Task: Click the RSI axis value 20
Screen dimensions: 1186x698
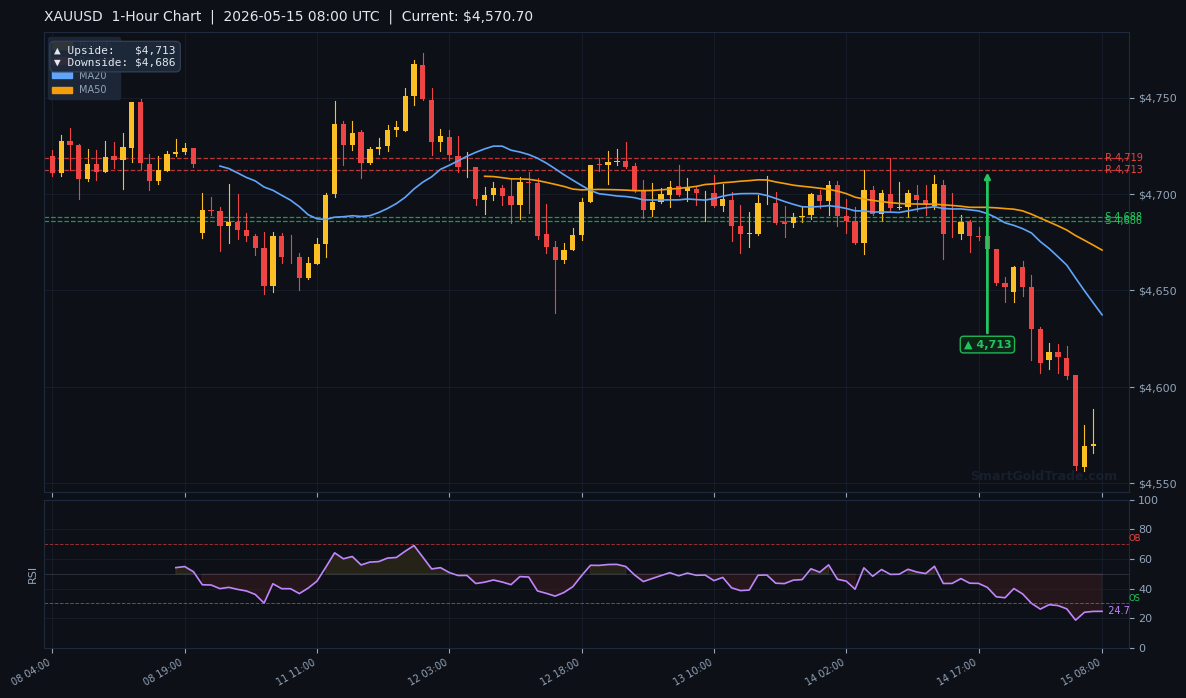Action: [1144, 619]
